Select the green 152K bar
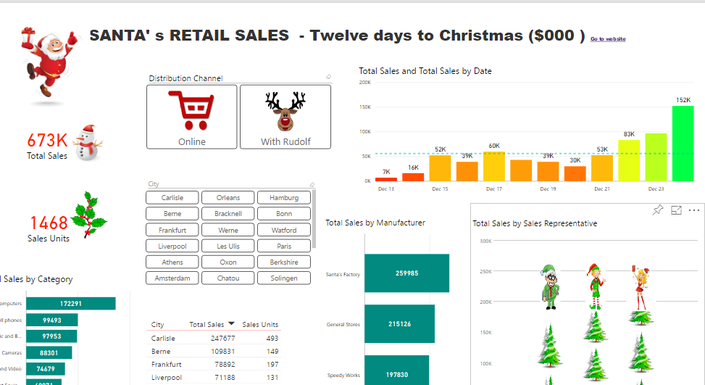This screenshot has width=705, height=385. 683,143
